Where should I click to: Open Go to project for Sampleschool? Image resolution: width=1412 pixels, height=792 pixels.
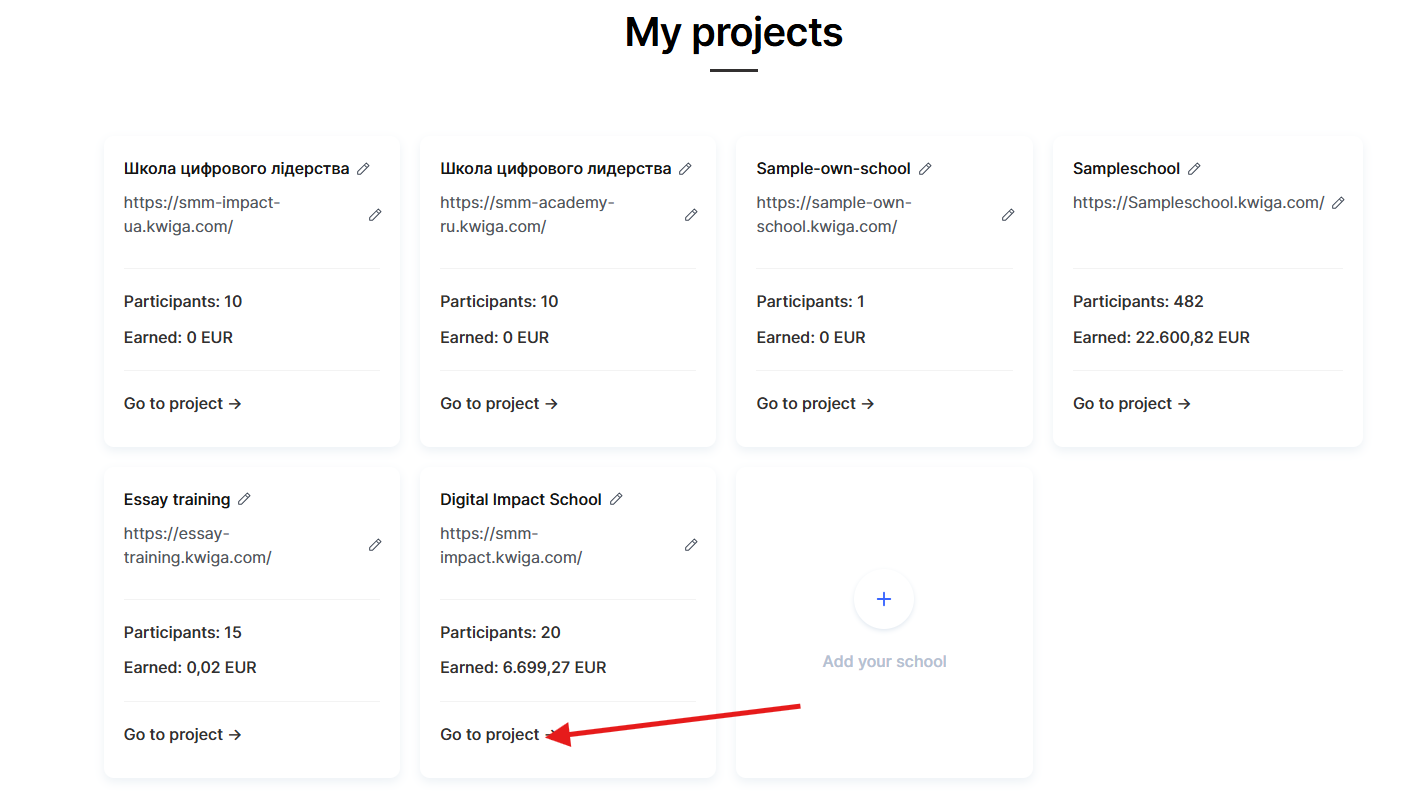(x=1131, y=404)
